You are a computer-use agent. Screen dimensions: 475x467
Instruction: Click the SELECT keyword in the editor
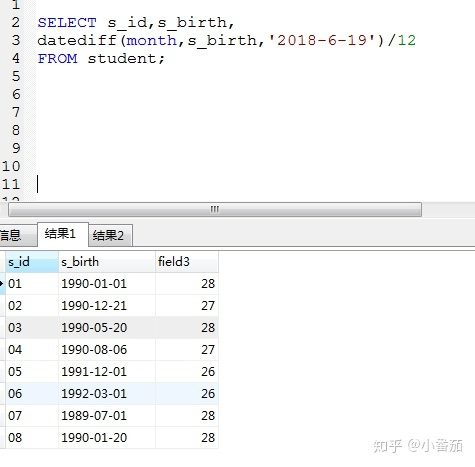pyautogui.click(x=67, y=23)
